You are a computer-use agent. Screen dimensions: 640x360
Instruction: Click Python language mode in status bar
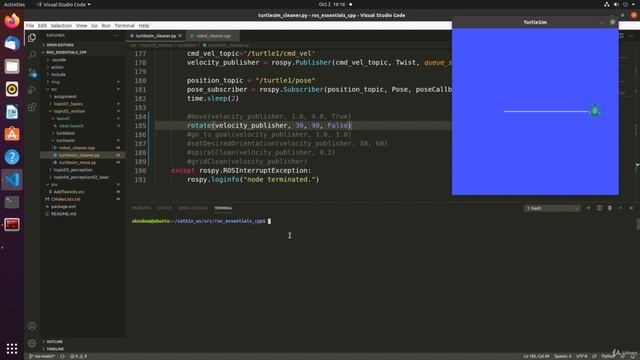608,356
